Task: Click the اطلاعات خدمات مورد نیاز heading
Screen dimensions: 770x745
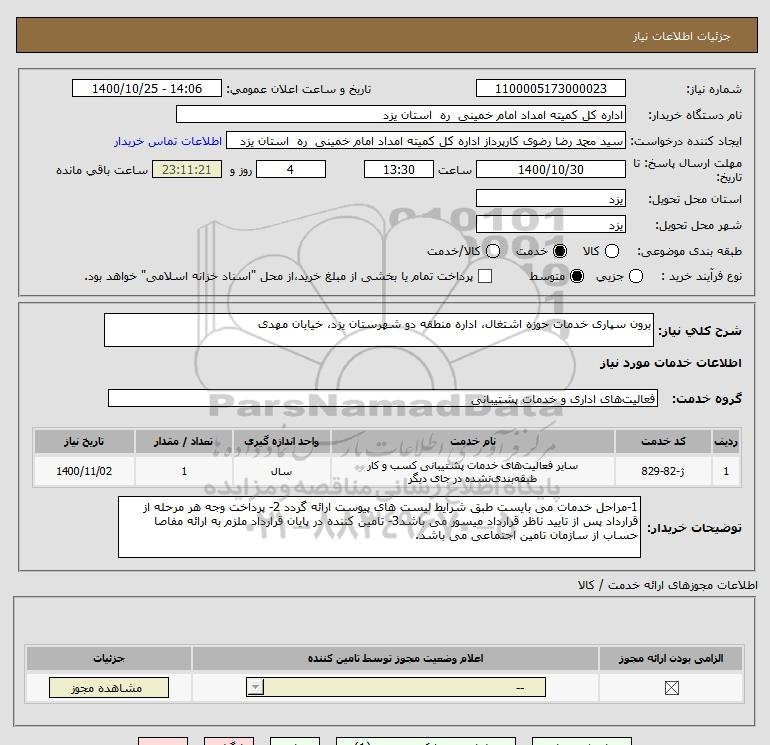Action: (x=670, y=363)
